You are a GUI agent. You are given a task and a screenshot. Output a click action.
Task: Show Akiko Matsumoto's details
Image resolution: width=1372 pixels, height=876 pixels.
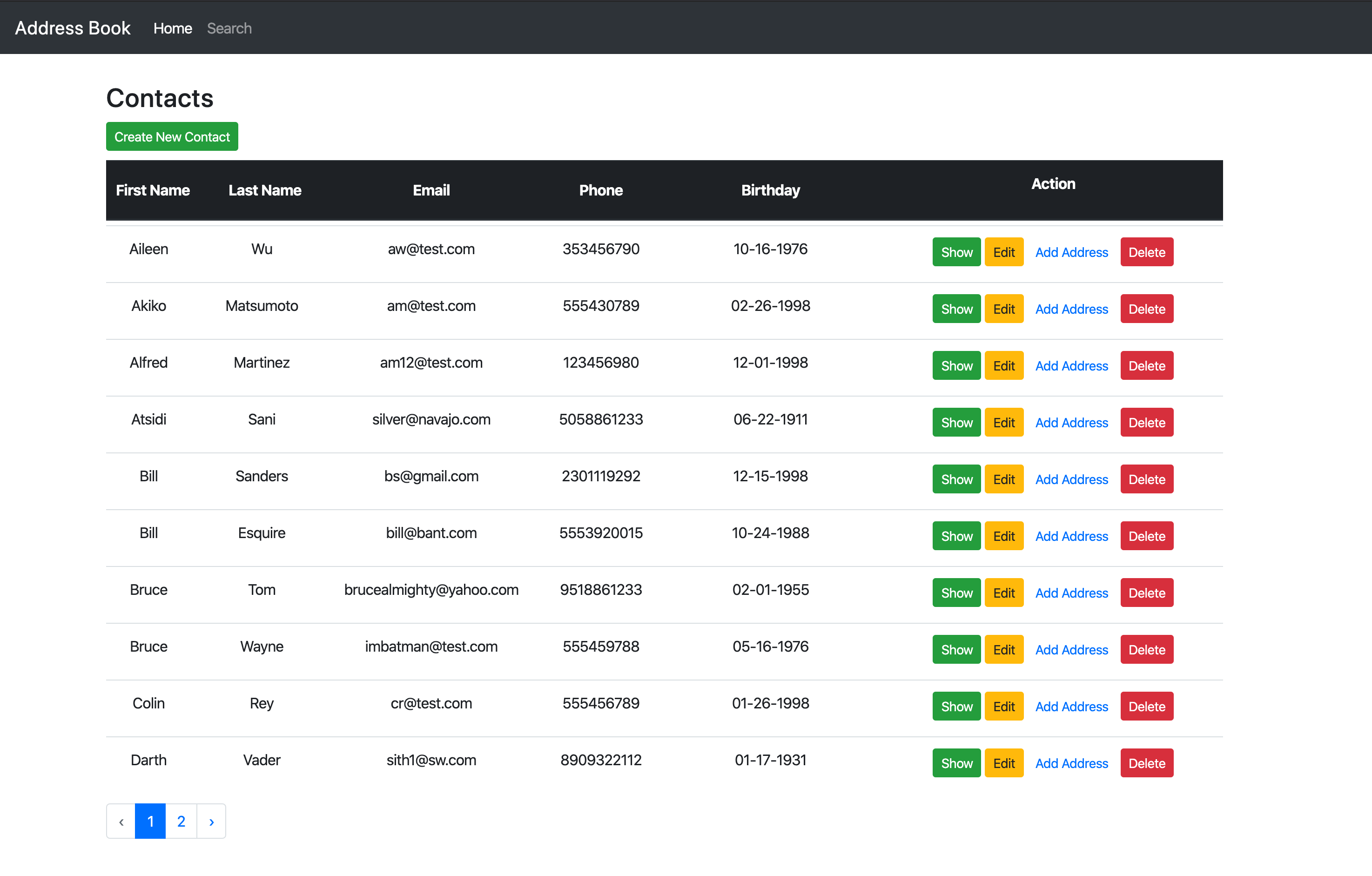[957, 309]
